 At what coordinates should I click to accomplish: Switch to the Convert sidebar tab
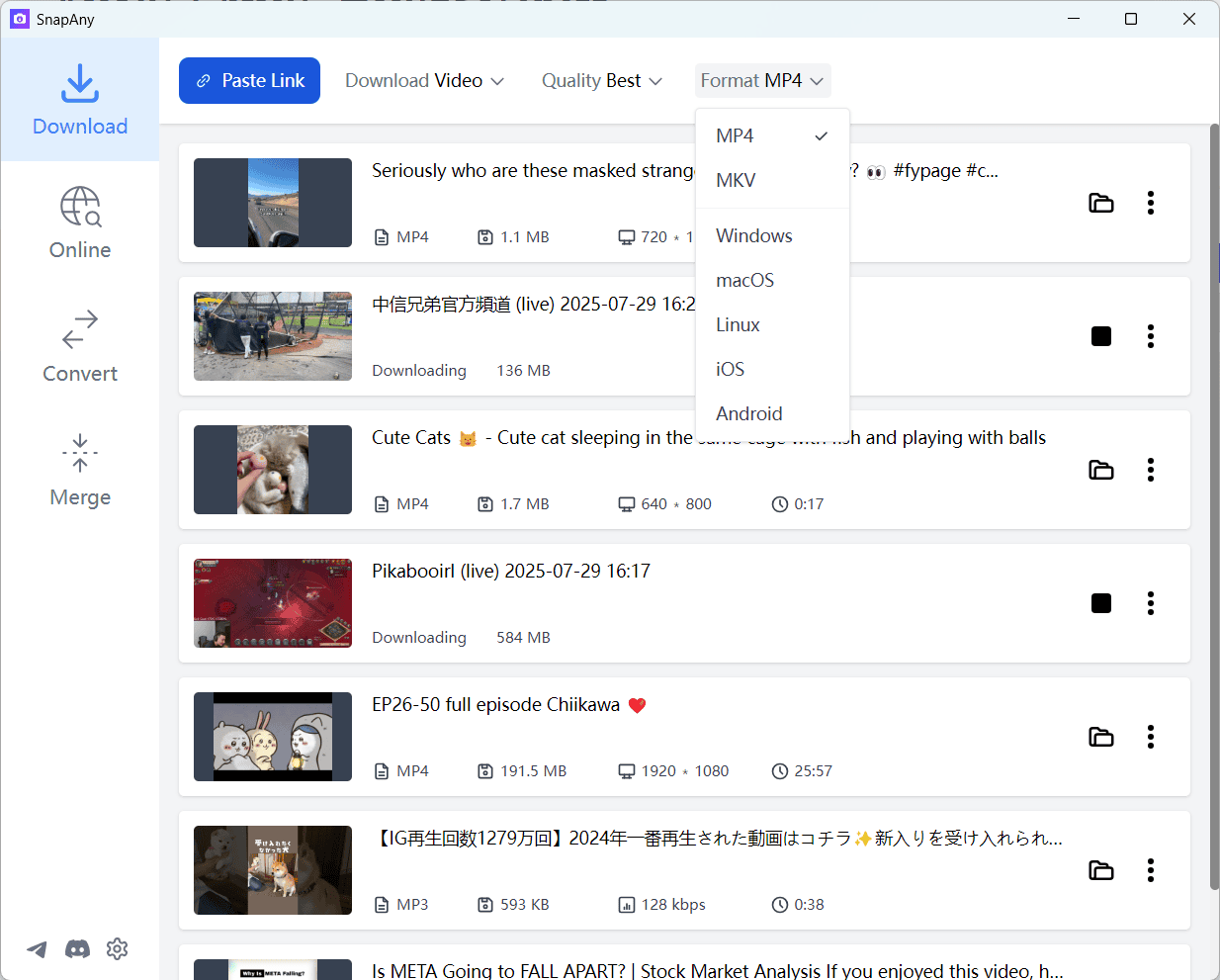80,347
